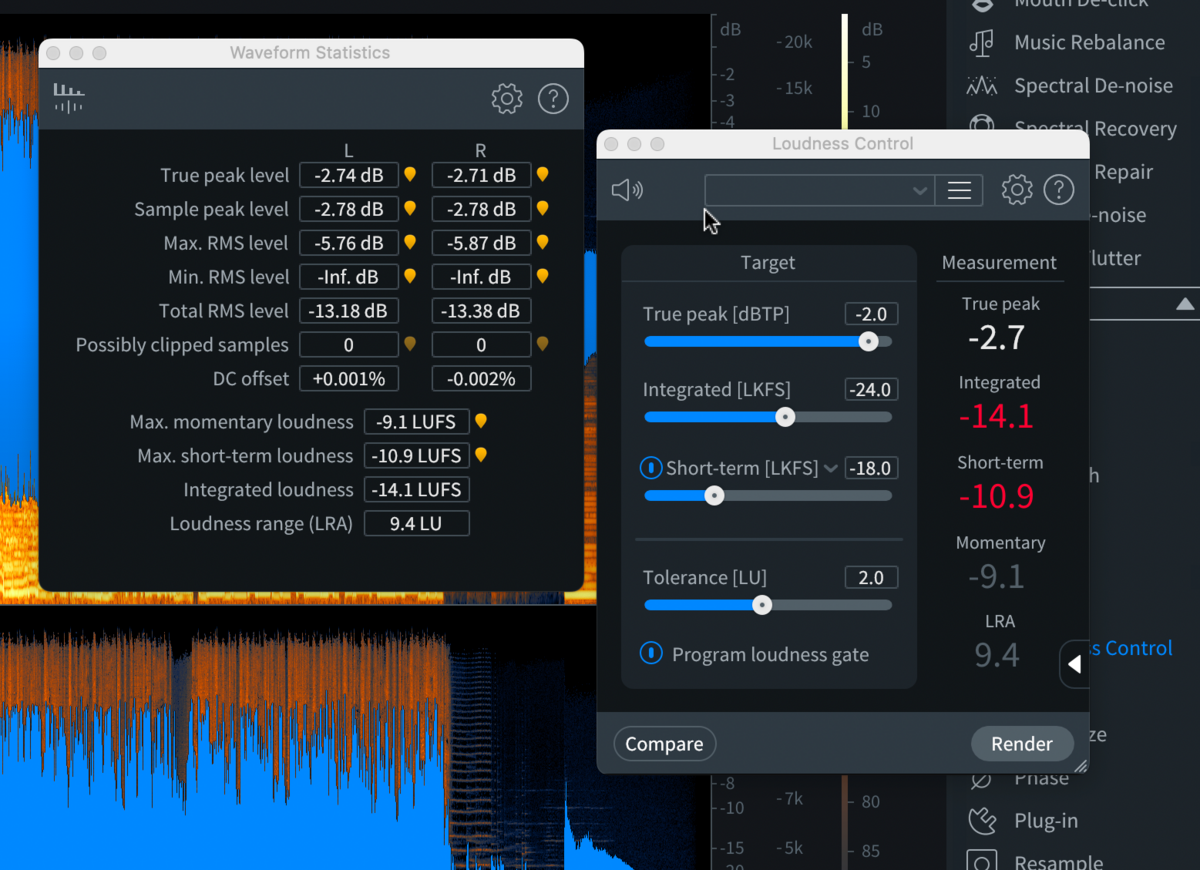Click the measured True peak reading -2.7

pos(997,337)
